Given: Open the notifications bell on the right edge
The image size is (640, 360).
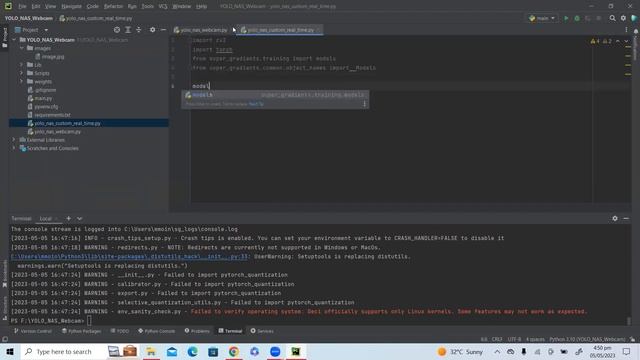Looking at the screenshot, I should point(636,31).
